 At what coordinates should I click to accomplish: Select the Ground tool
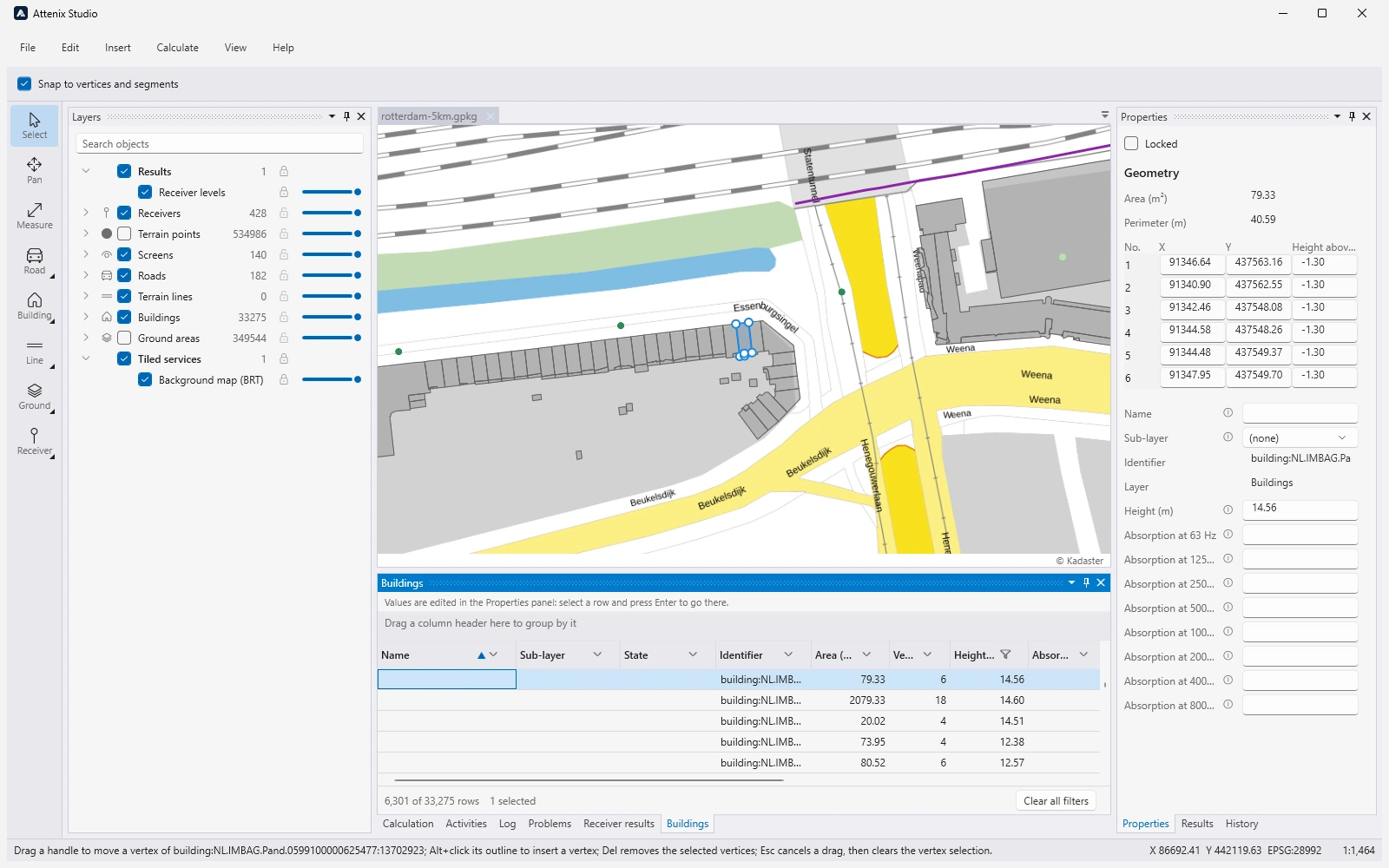click(x=35, y=397)
